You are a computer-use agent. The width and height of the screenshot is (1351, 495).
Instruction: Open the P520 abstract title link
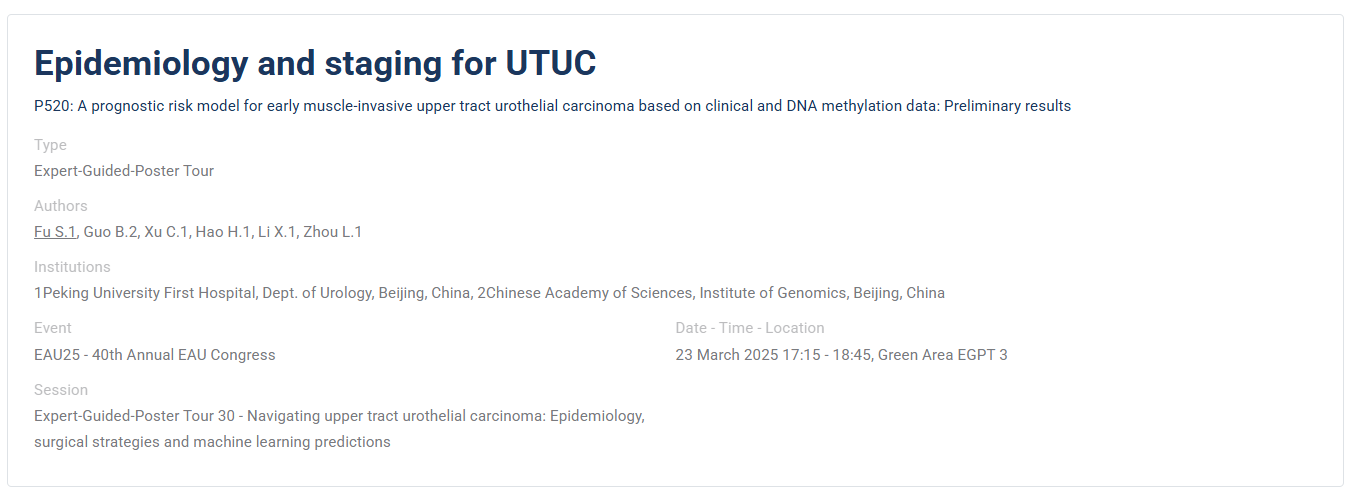(552, 106)
